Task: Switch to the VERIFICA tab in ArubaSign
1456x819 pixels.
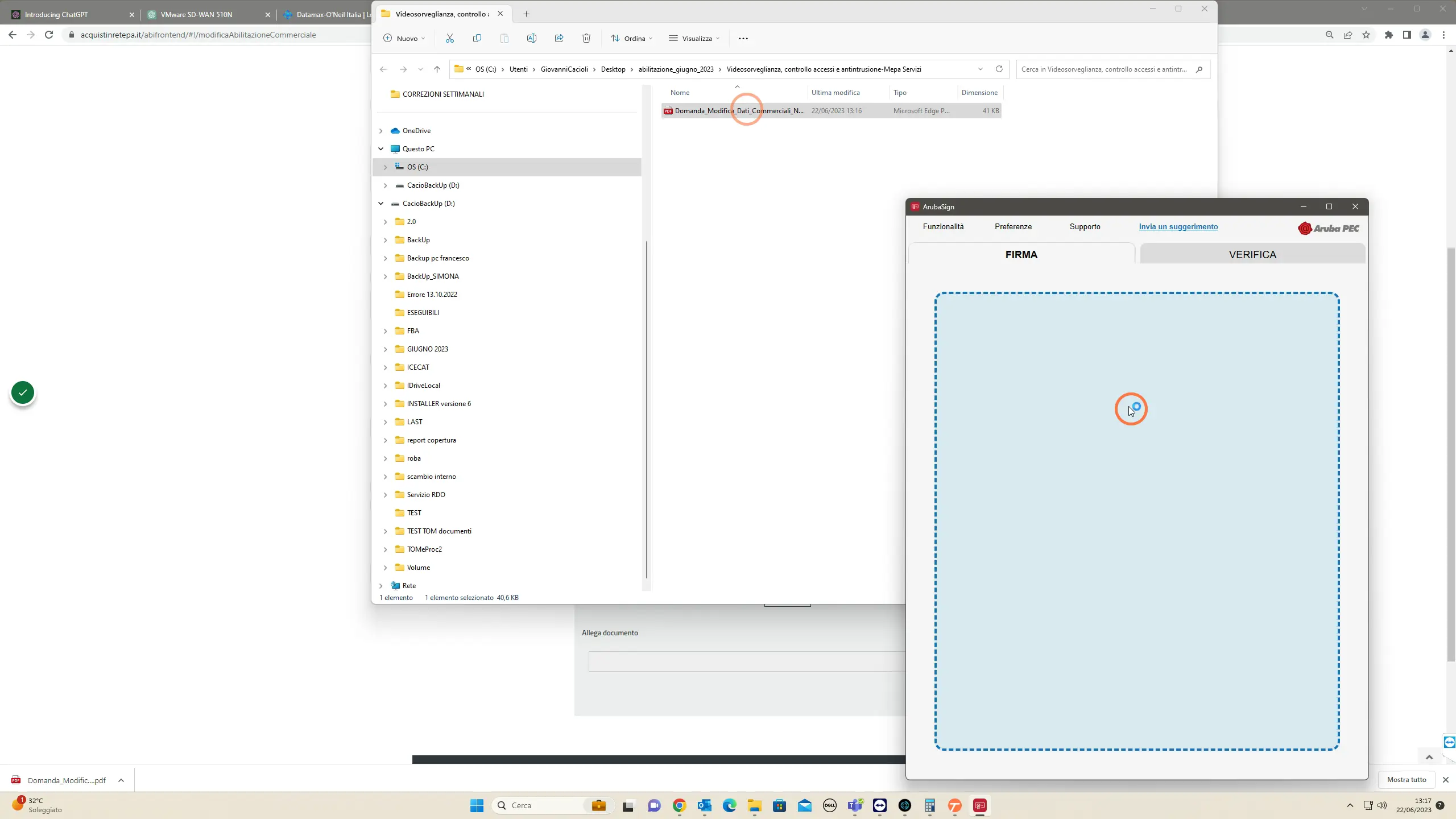Action: pyautogui.click(x=1252, y=254)
